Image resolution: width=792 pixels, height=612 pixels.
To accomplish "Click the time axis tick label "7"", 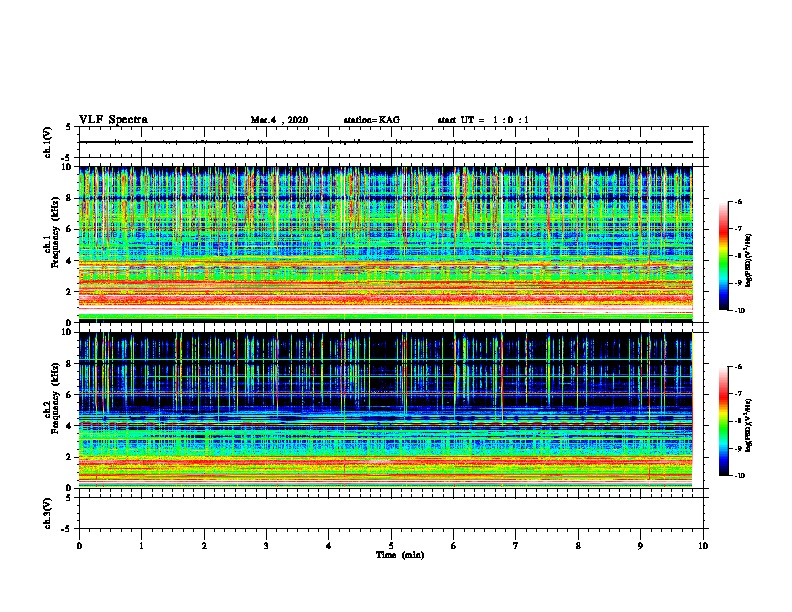I will point(516,546).
